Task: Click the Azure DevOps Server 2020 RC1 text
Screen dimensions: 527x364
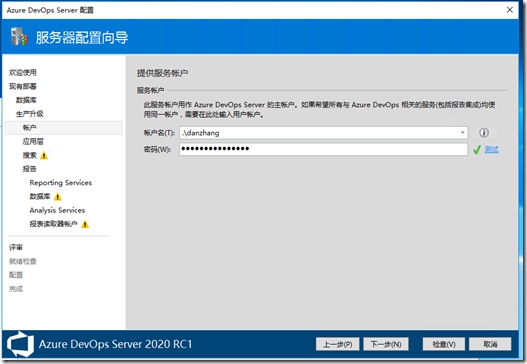Action: 116,344
